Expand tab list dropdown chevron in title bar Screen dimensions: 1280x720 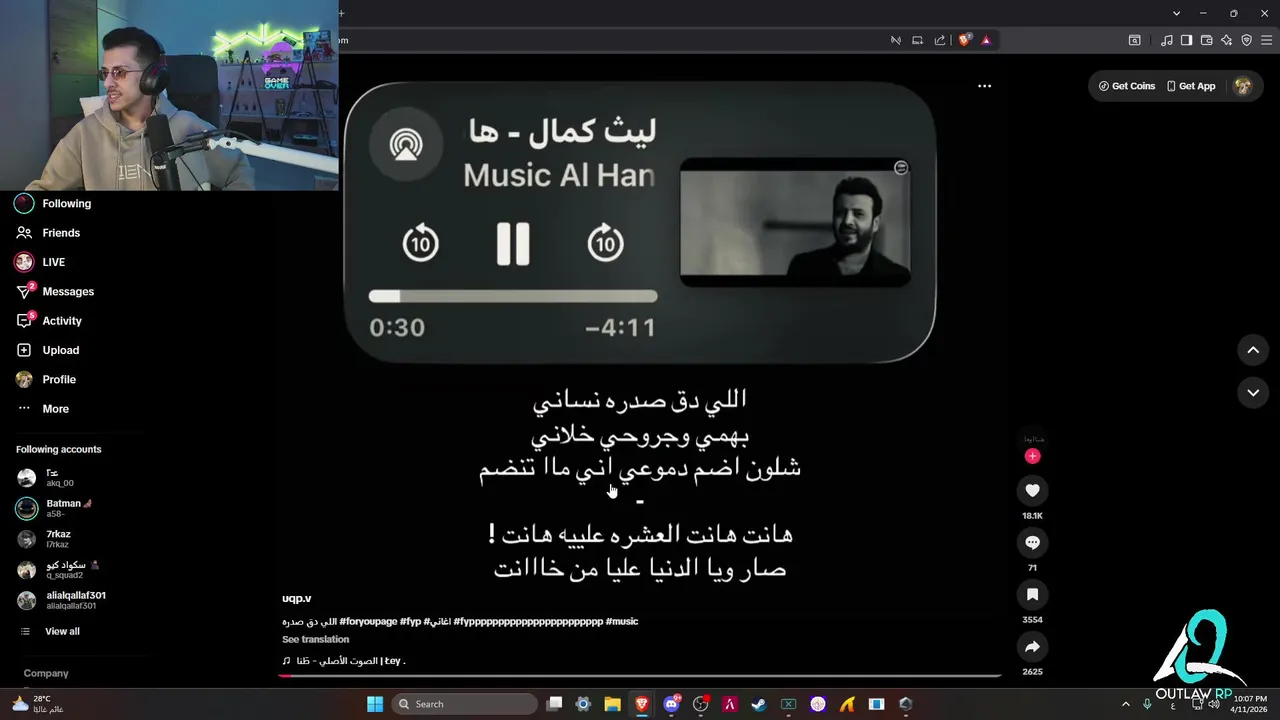pos(1176,13)
